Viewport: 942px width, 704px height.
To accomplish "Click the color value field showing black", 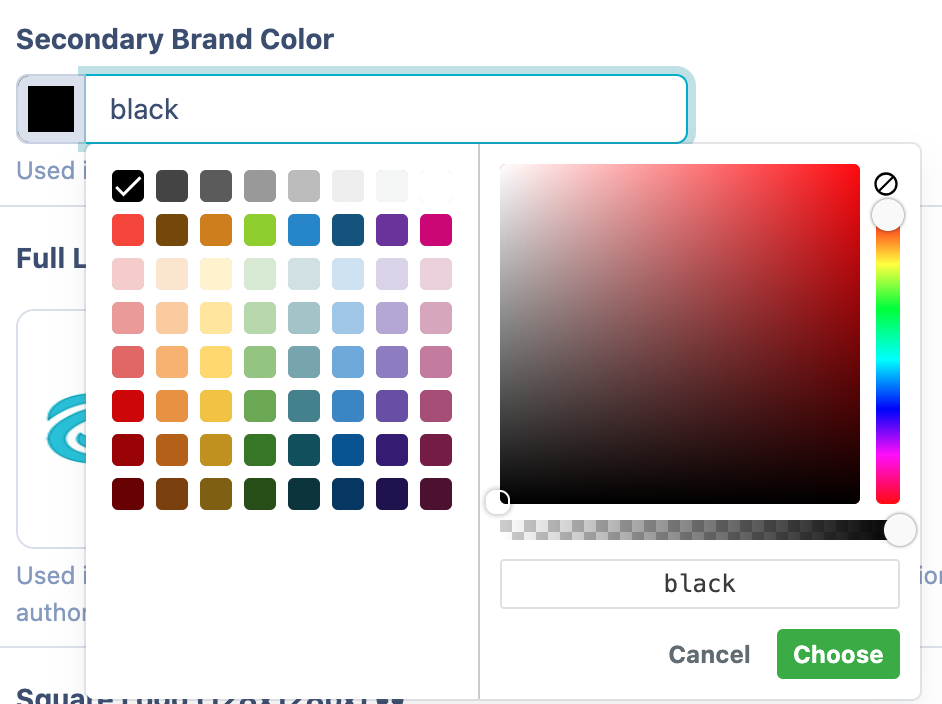I will pos(699,584).
